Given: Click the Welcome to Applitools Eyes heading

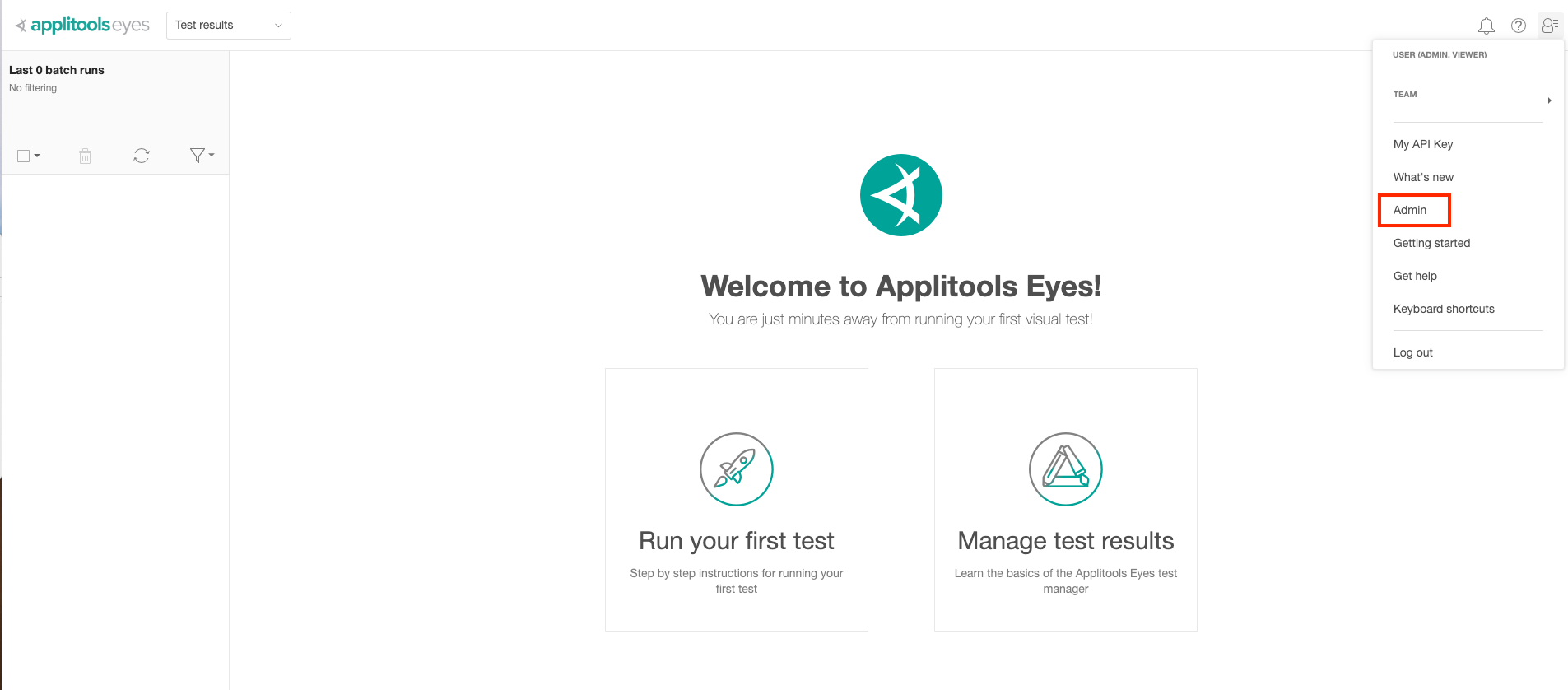Looking at the screenshot, I should click(901, 287).
